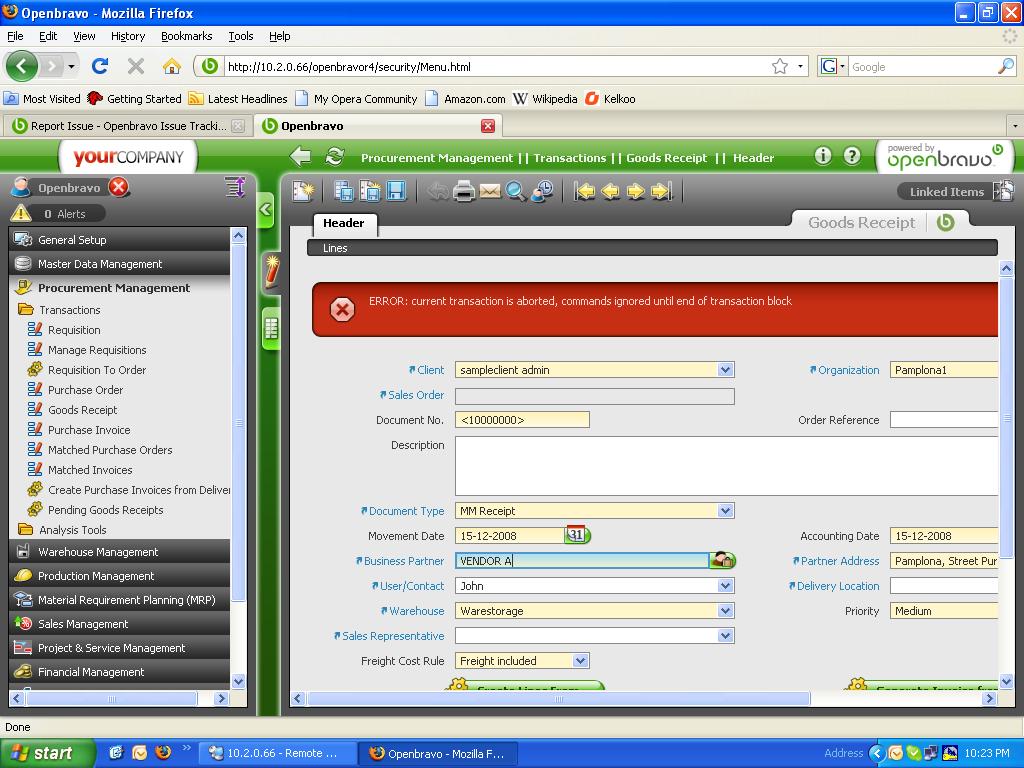Screen dimensions: 1024x768
Task: Click the New record toolbar icon
Action: (x=303, y=191)
